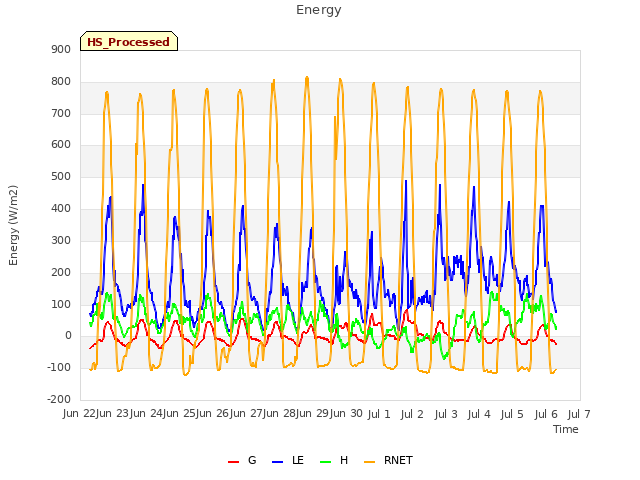
Task: Click the blue LE legend color marker
Action: pyautogui.click(x=277, y=462)
